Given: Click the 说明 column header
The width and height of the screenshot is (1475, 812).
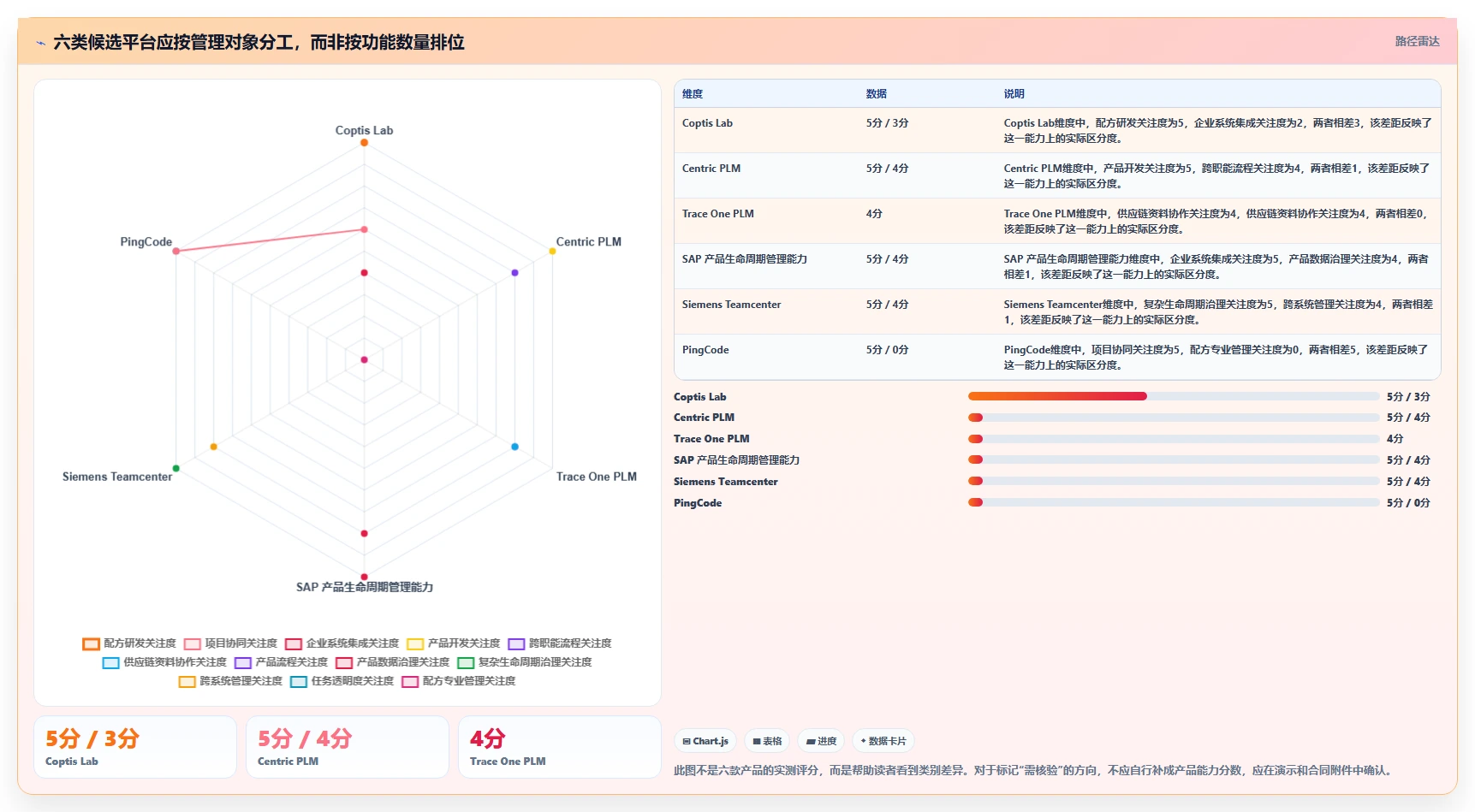Looking at the screenshot, I should tap(1014, 94).
